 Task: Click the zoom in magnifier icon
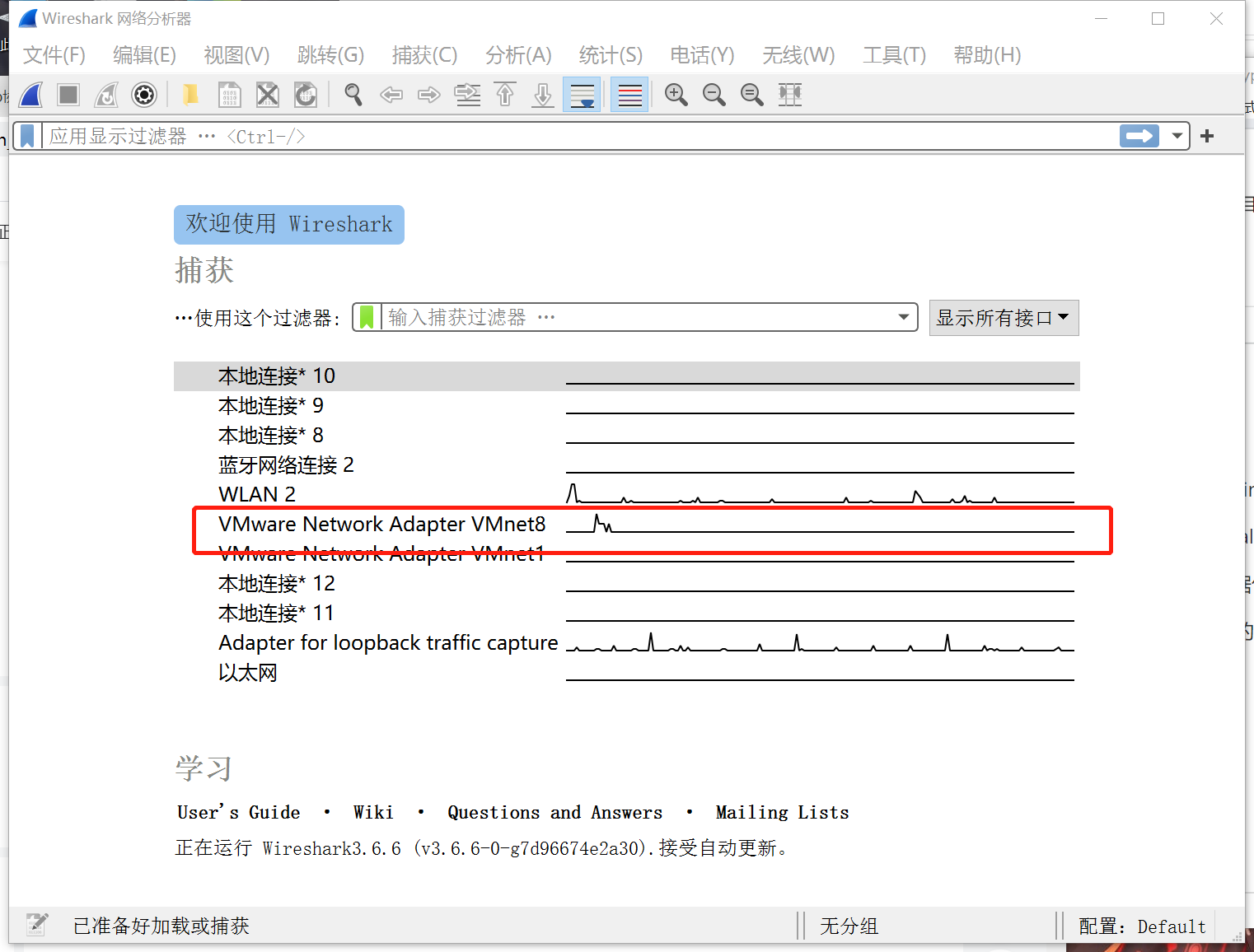tap(676, 96)
